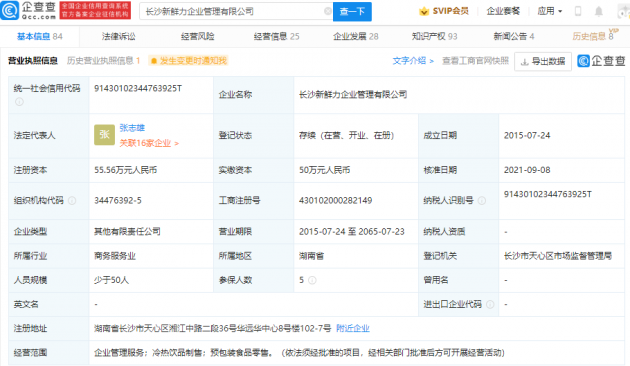The image size is (630, 366).
Task: Click the info icon beside 组织机构代码
Action: (x=72, y=200)
